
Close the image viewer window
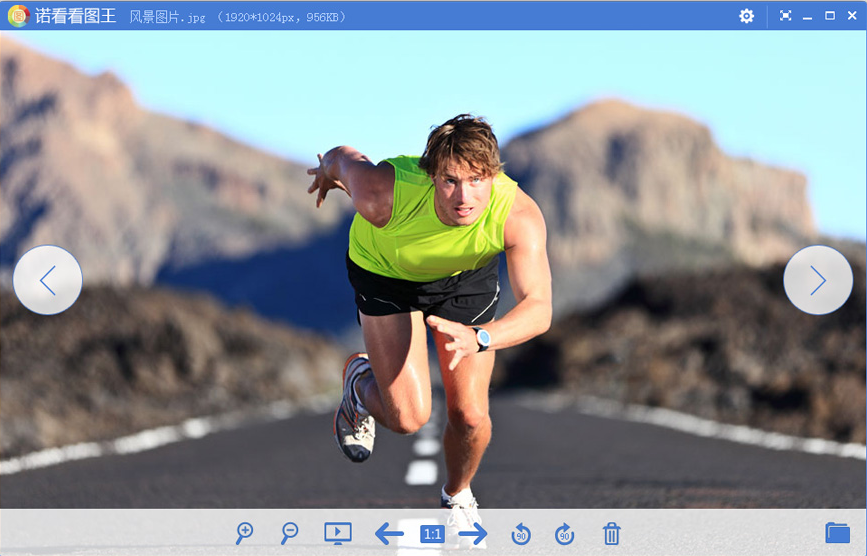coord(851,16)
